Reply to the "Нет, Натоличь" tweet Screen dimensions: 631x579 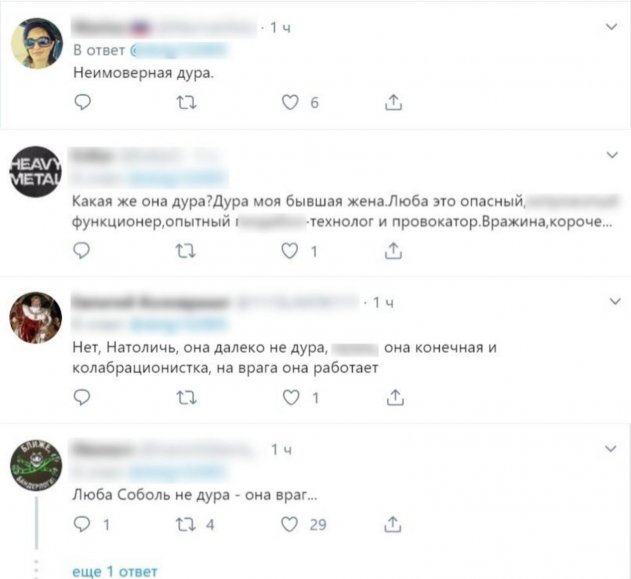[x=82, y=398]
